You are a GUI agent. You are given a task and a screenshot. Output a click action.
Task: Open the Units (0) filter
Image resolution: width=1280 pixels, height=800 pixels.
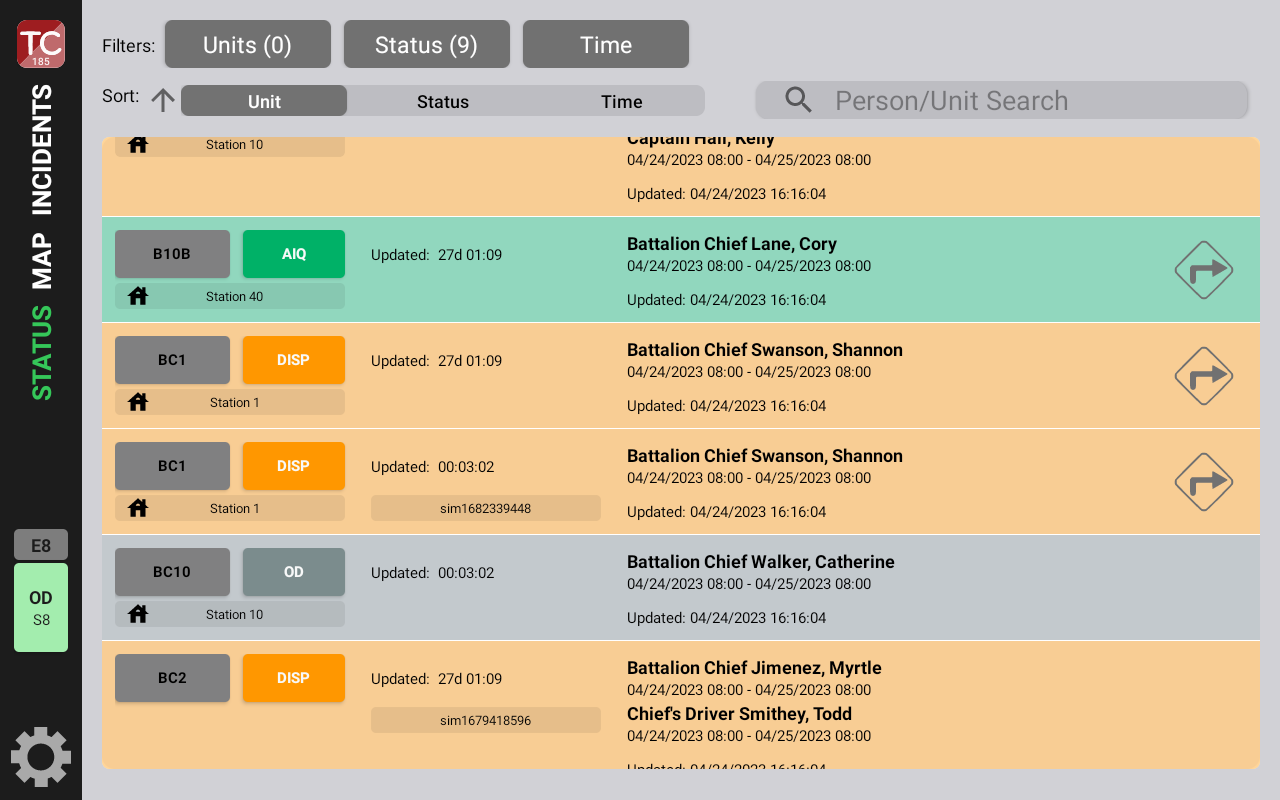coord(247,45)
